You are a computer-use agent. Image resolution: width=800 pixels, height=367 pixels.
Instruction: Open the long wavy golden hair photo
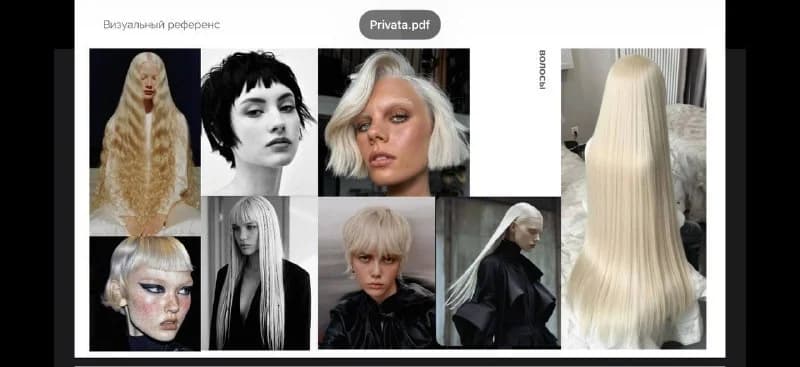[x=145, y=142]
